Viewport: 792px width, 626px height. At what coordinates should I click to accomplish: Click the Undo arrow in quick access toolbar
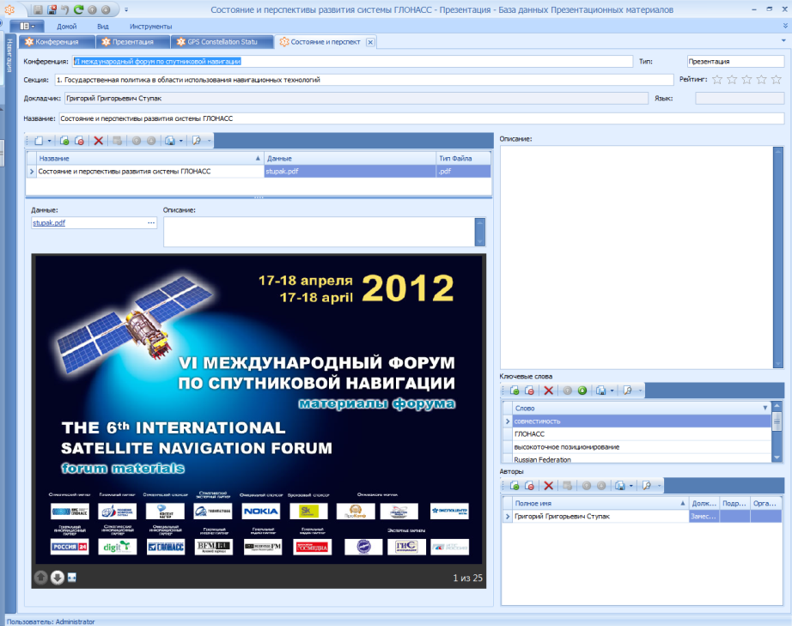pyautogui.click(x=65, y=10)
